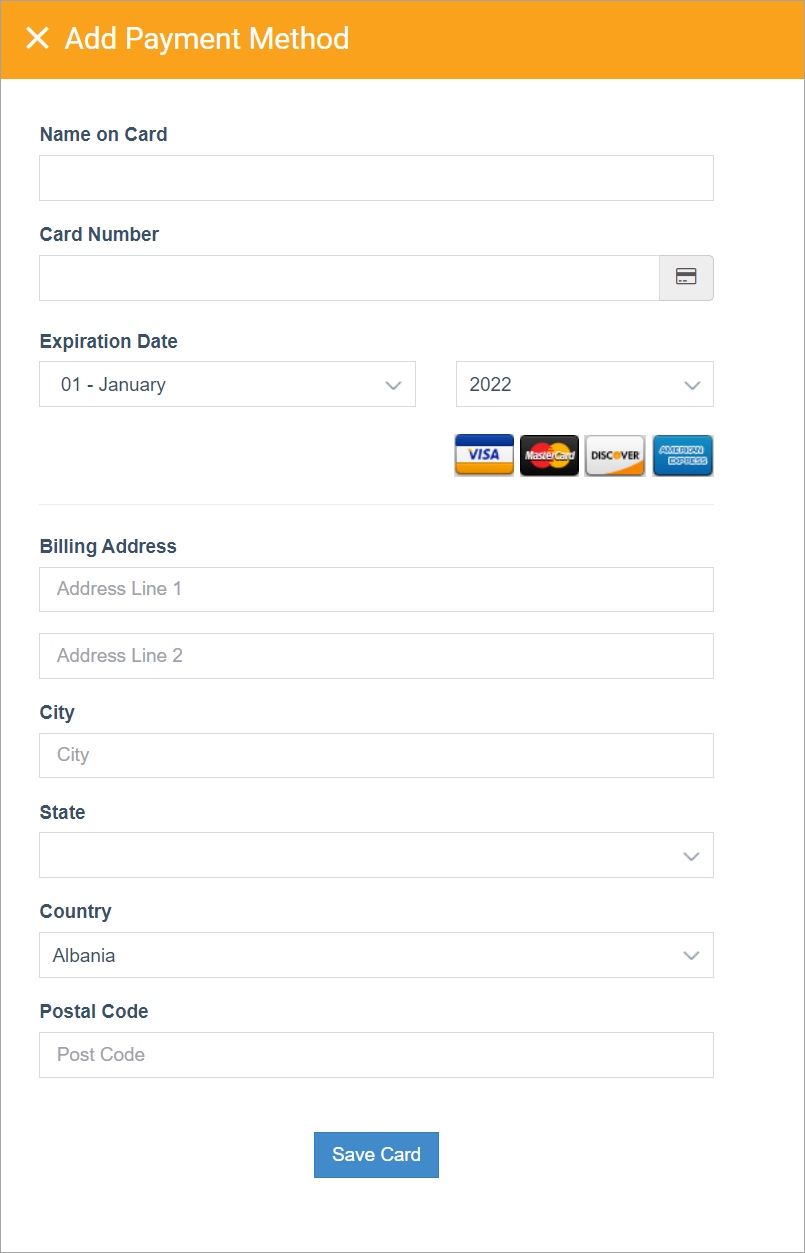Click the Post Code input field
The width and height of the screenshot is (805, 1253).
coord(376,1054)
